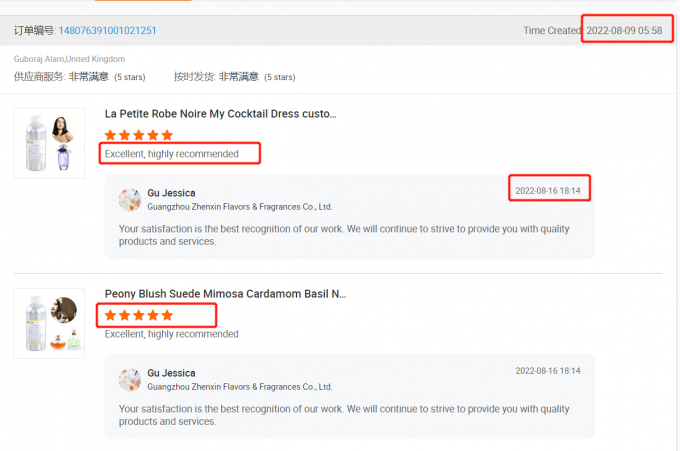
Task: Click five-star rating under La Petite Robe Noire
Action: click(x=139, y=135)
